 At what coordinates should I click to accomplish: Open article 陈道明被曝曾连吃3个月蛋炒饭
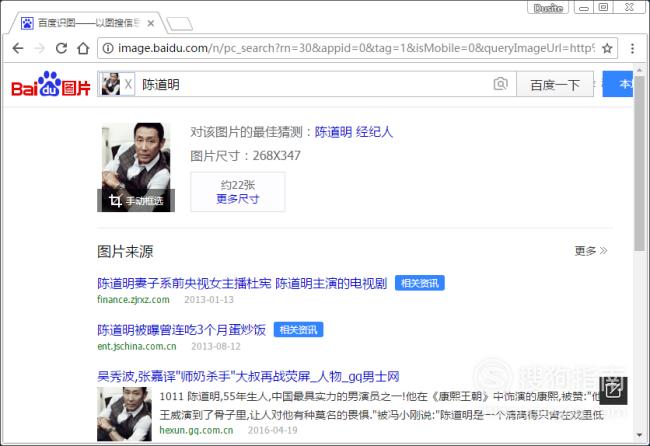coord(182,330)
